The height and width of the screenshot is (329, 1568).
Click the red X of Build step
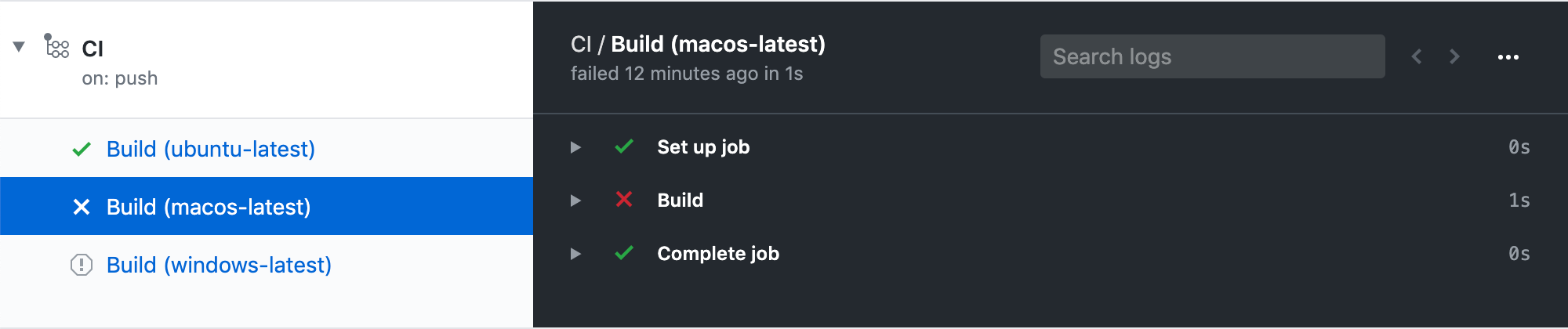tap(624, 200)
